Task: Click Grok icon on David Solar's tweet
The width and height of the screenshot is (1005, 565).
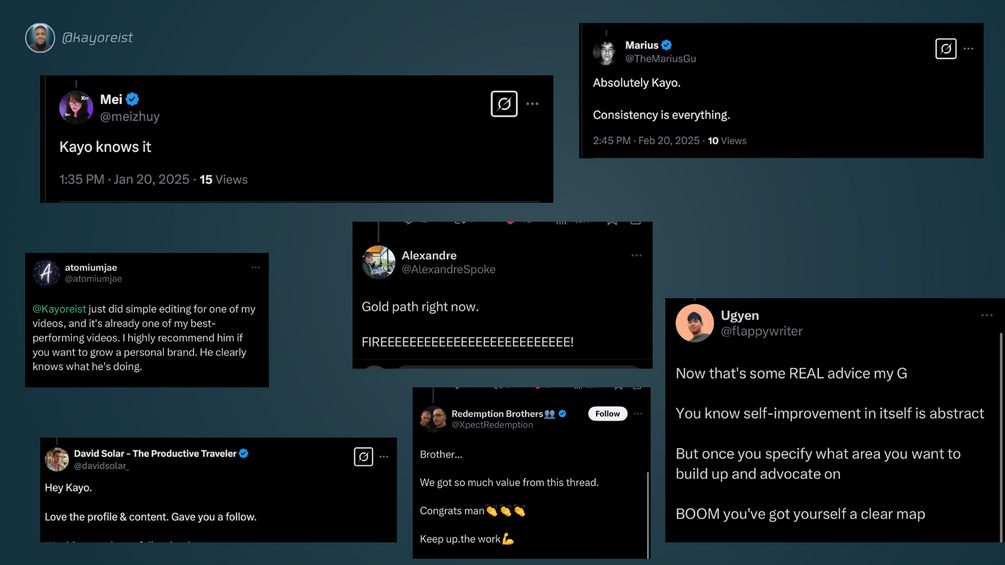Action: pos(363,457)
